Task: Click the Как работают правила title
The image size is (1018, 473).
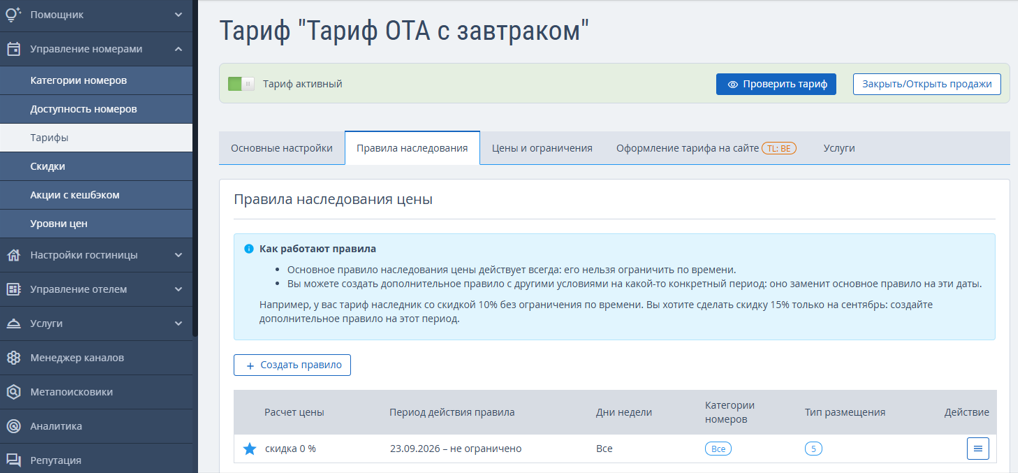Action: click(317, 249)
